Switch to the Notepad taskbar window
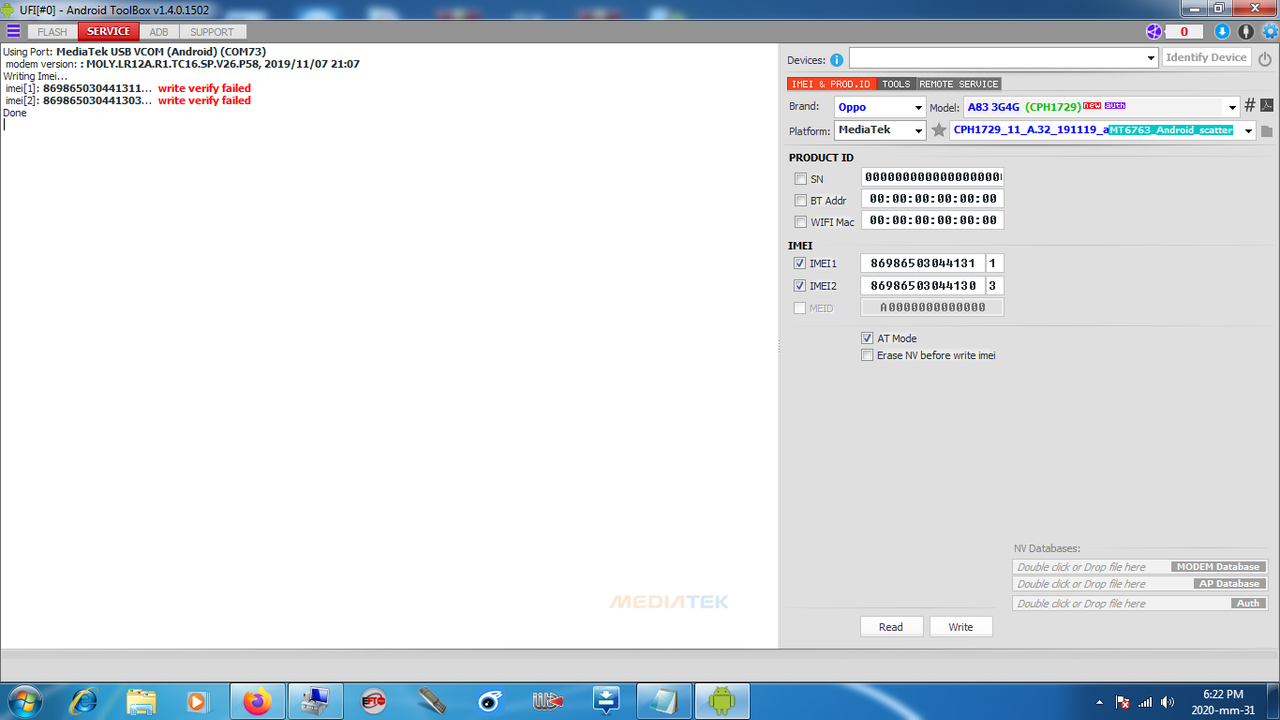Image resolution: width=1280 pixels, height=720 pixels. pos(663,701)
